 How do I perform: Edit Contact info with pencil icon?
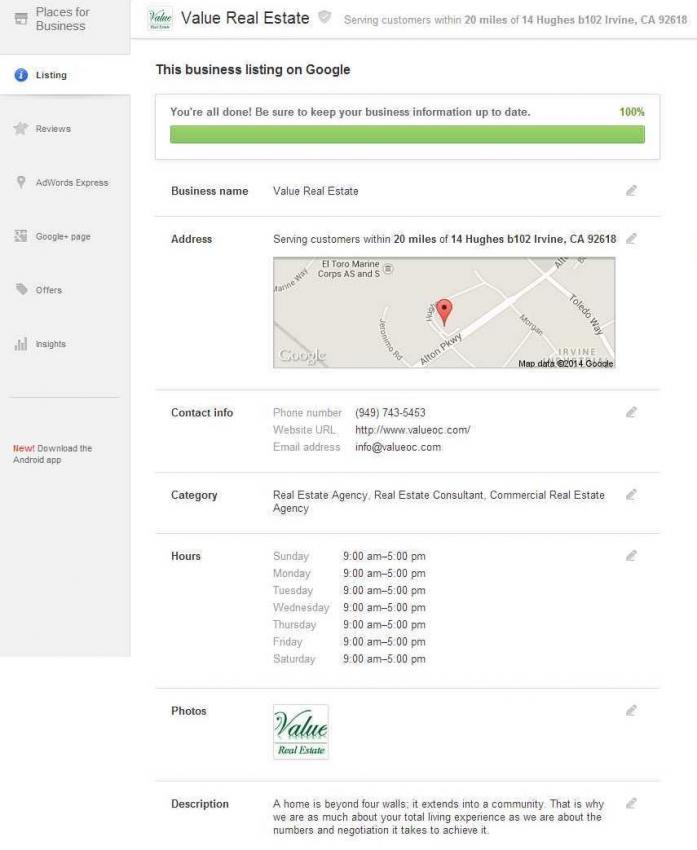[631, 412]
